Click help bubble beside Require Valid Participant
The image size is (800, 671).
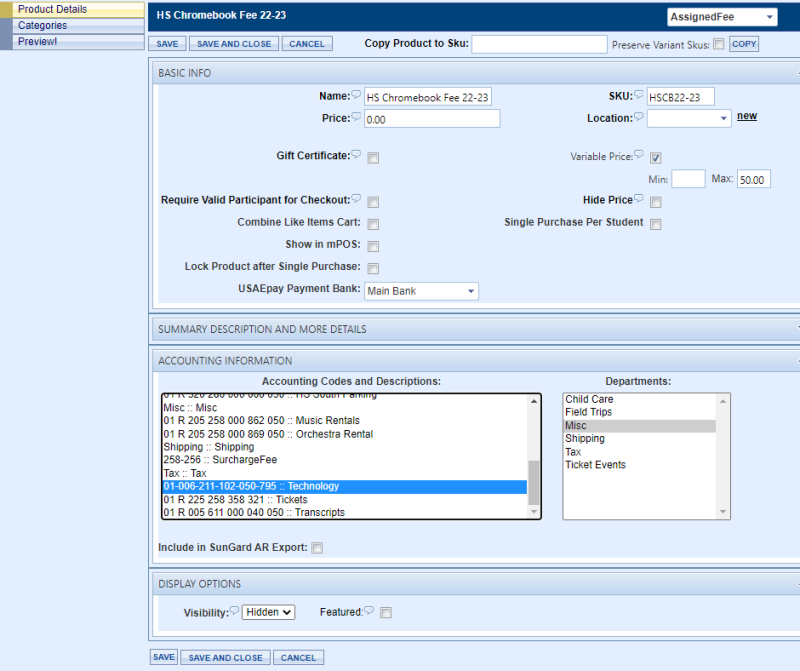[x=356, y=198]
